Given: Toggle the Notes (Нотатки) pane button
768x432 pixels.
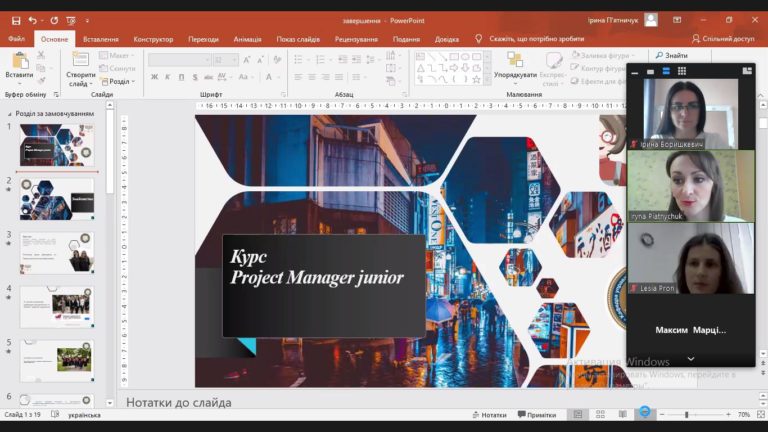Looking at the screenshot, I should pos(489,415).
